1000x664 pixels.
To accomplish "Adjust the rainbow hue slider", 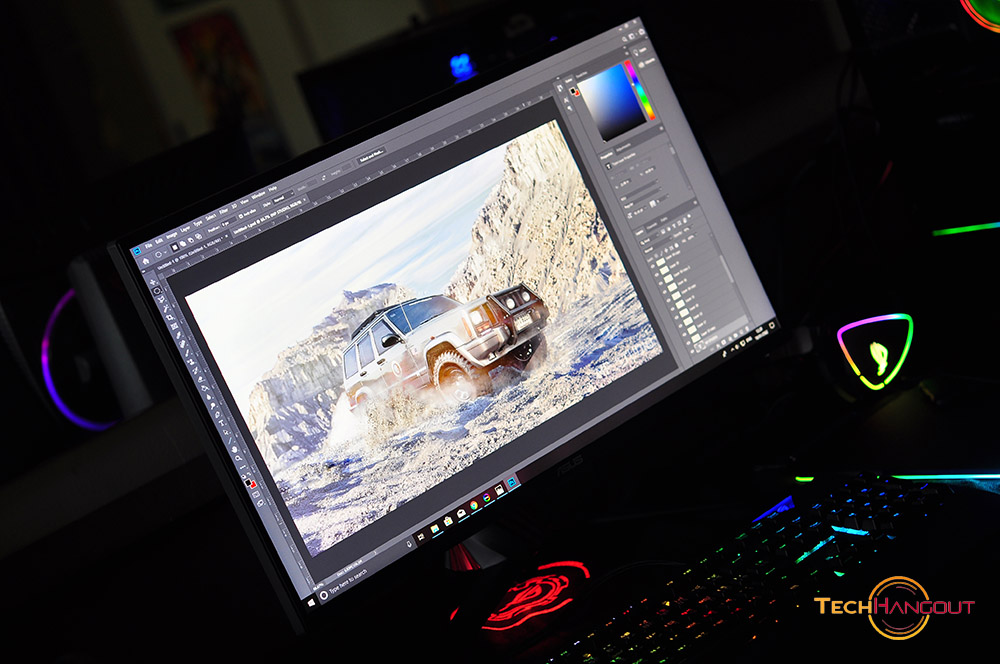I will [x=640, y=89].
